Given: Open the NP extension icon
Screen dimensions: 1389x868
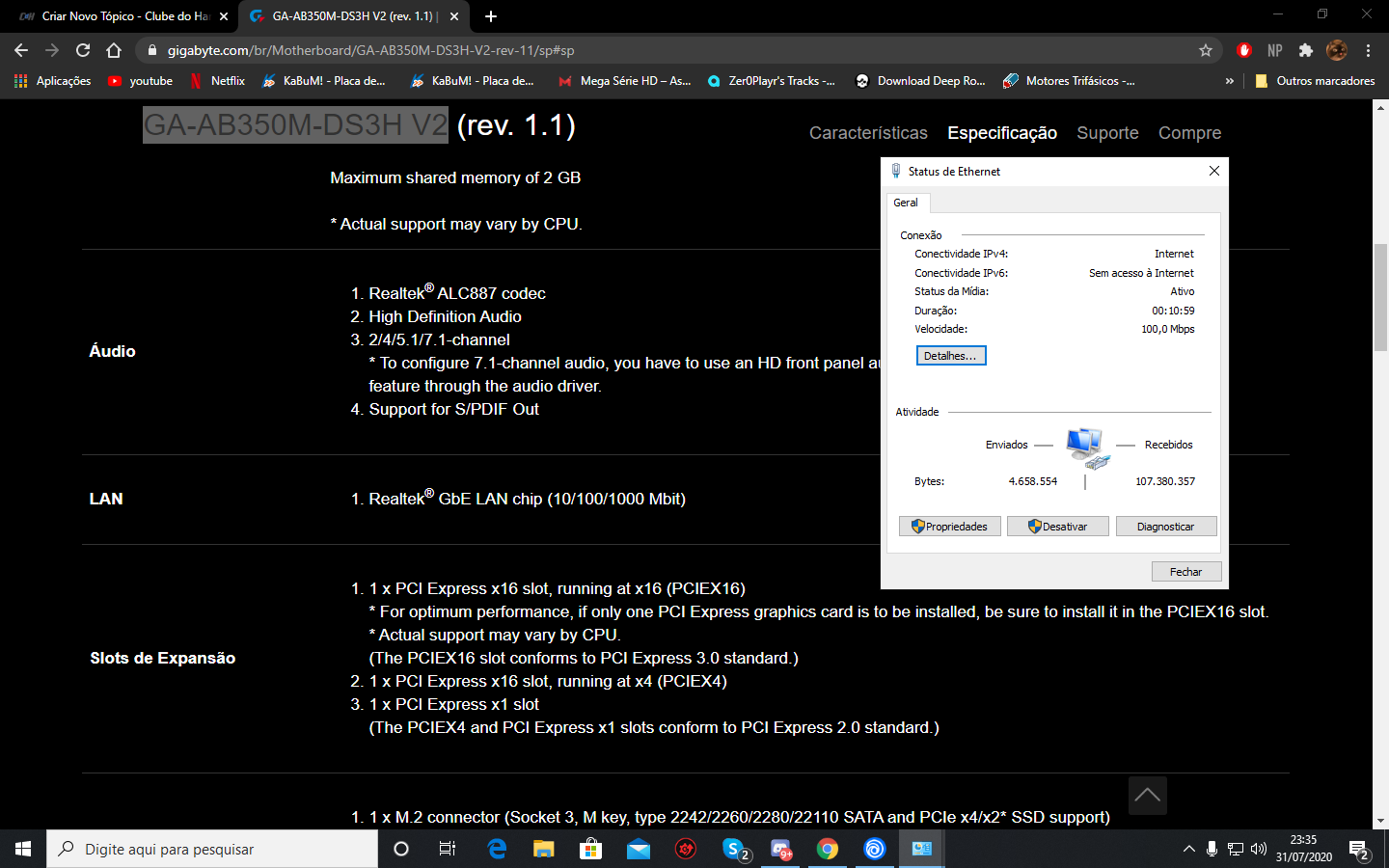Looking at the screenshot, I should (x=1275, y=50).
